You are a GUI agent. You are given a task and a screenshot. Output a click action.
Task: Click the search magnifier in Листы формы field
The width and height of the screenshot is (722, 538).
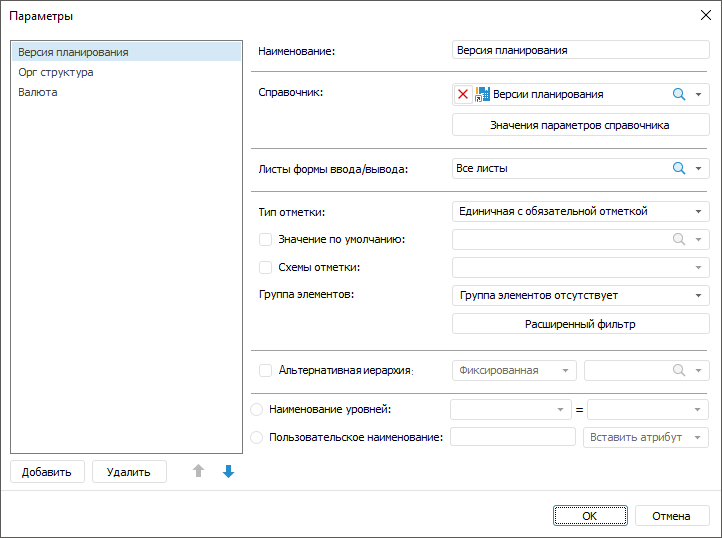coord(679,169)
